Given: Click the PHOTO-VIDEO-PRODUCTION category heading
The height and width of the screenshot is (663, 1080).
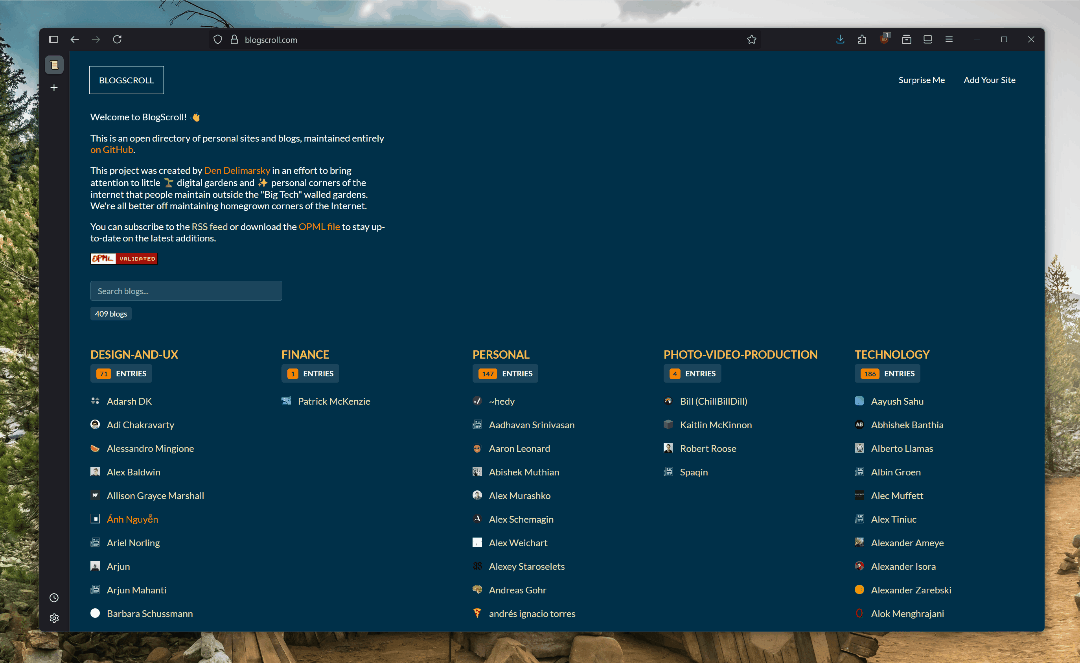Looking at the screenshot, I should (740, 355).
